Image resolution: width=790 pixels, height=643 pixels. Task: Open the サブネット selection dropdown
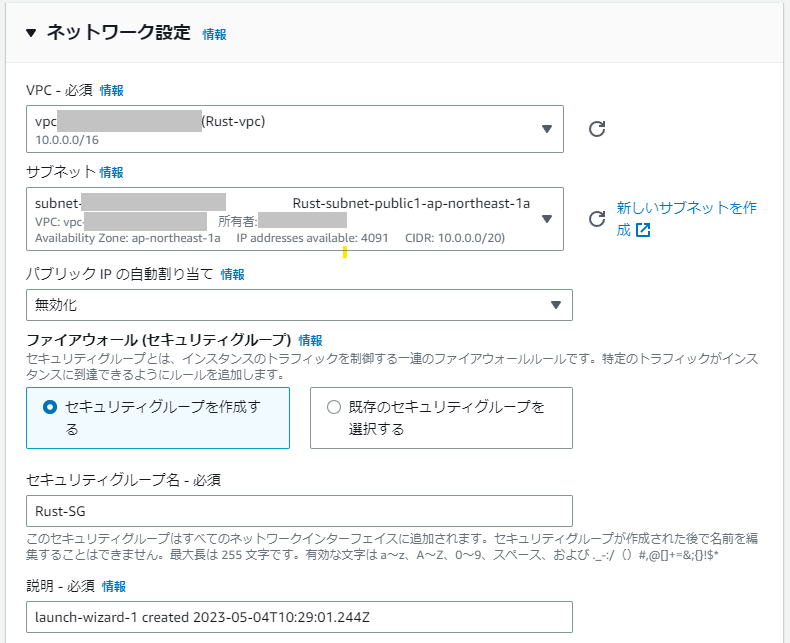point(546,219)
